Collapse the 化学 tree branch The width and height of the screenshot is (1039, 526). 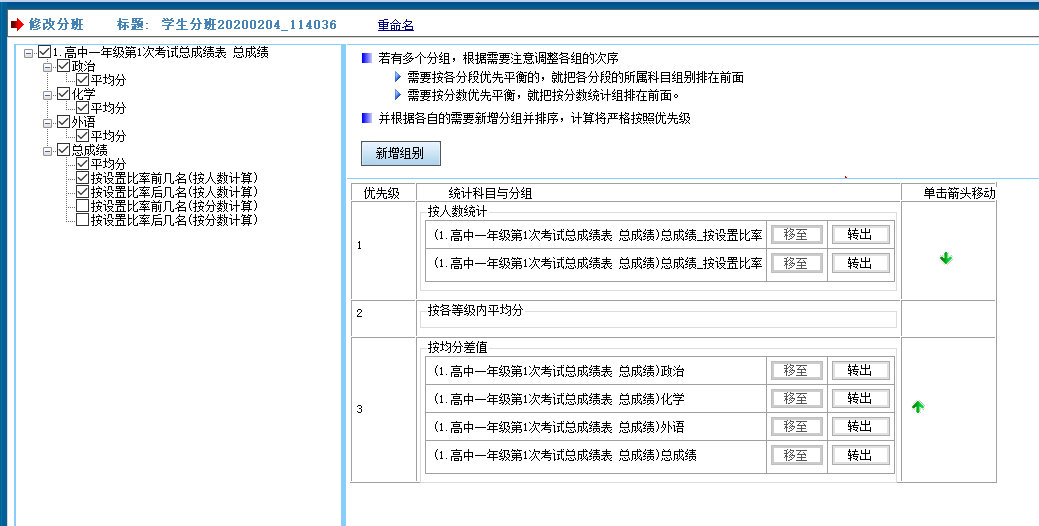(x=47, y=94)
